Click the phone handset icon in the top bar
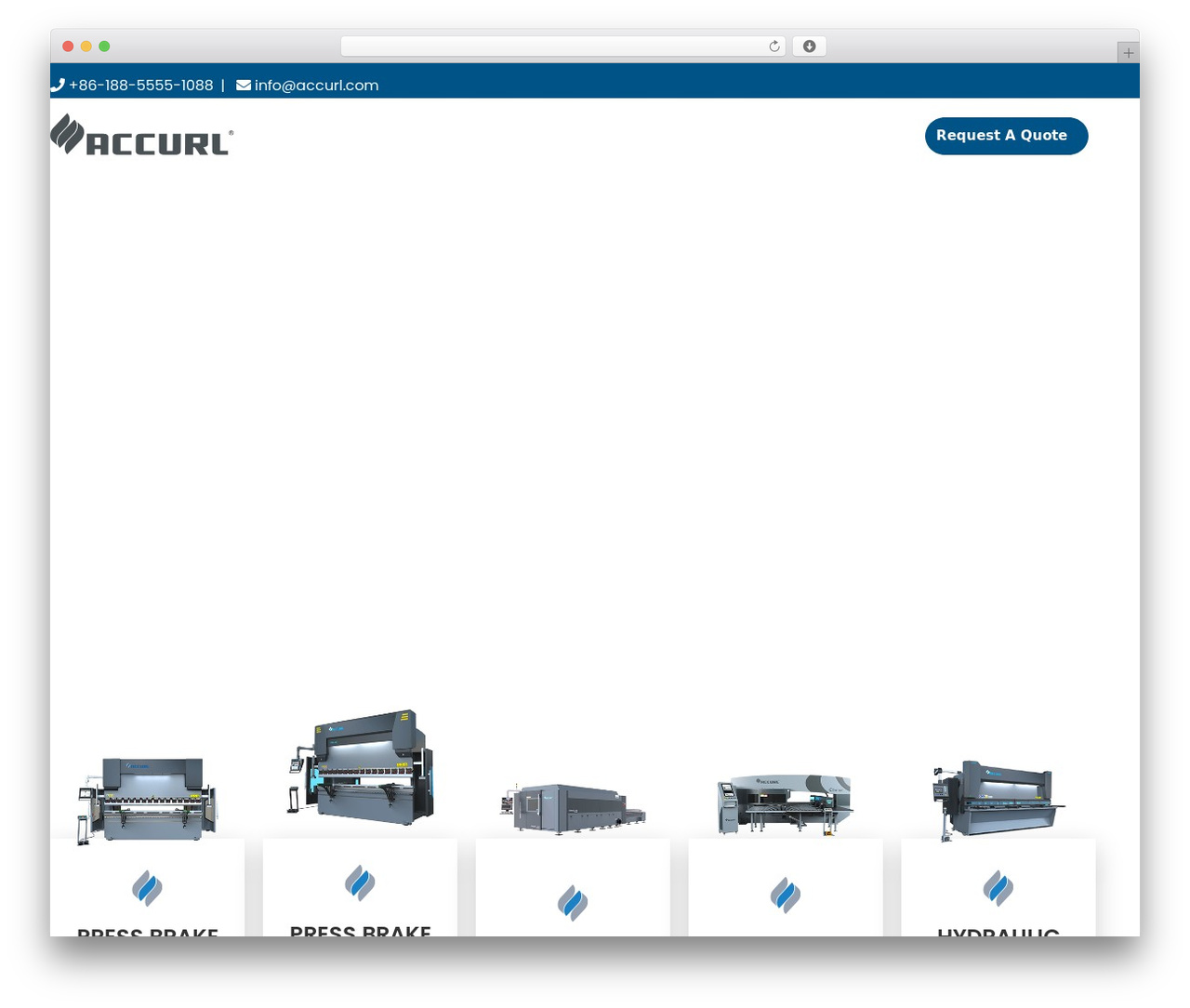Image resolution: width=1190 pixels, height=1008 pixels. (x=58, y=85)
